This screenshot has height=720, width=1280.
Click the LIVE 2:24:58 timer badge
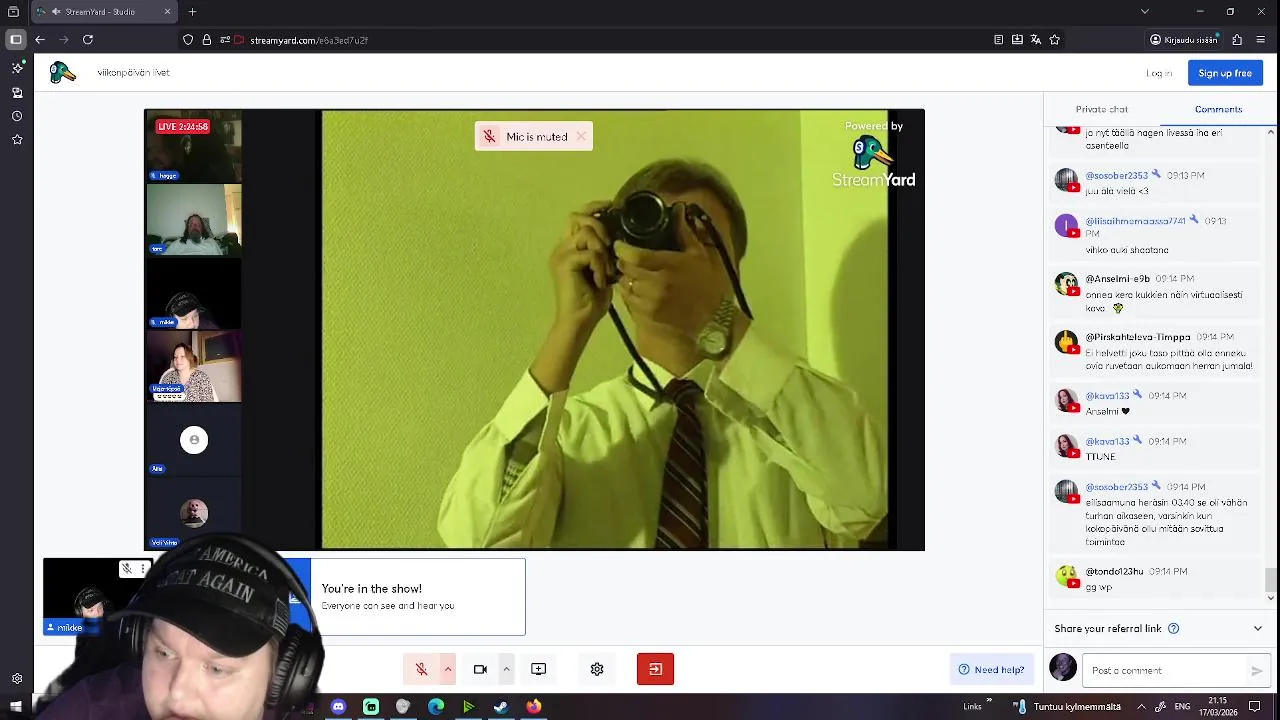183,127
